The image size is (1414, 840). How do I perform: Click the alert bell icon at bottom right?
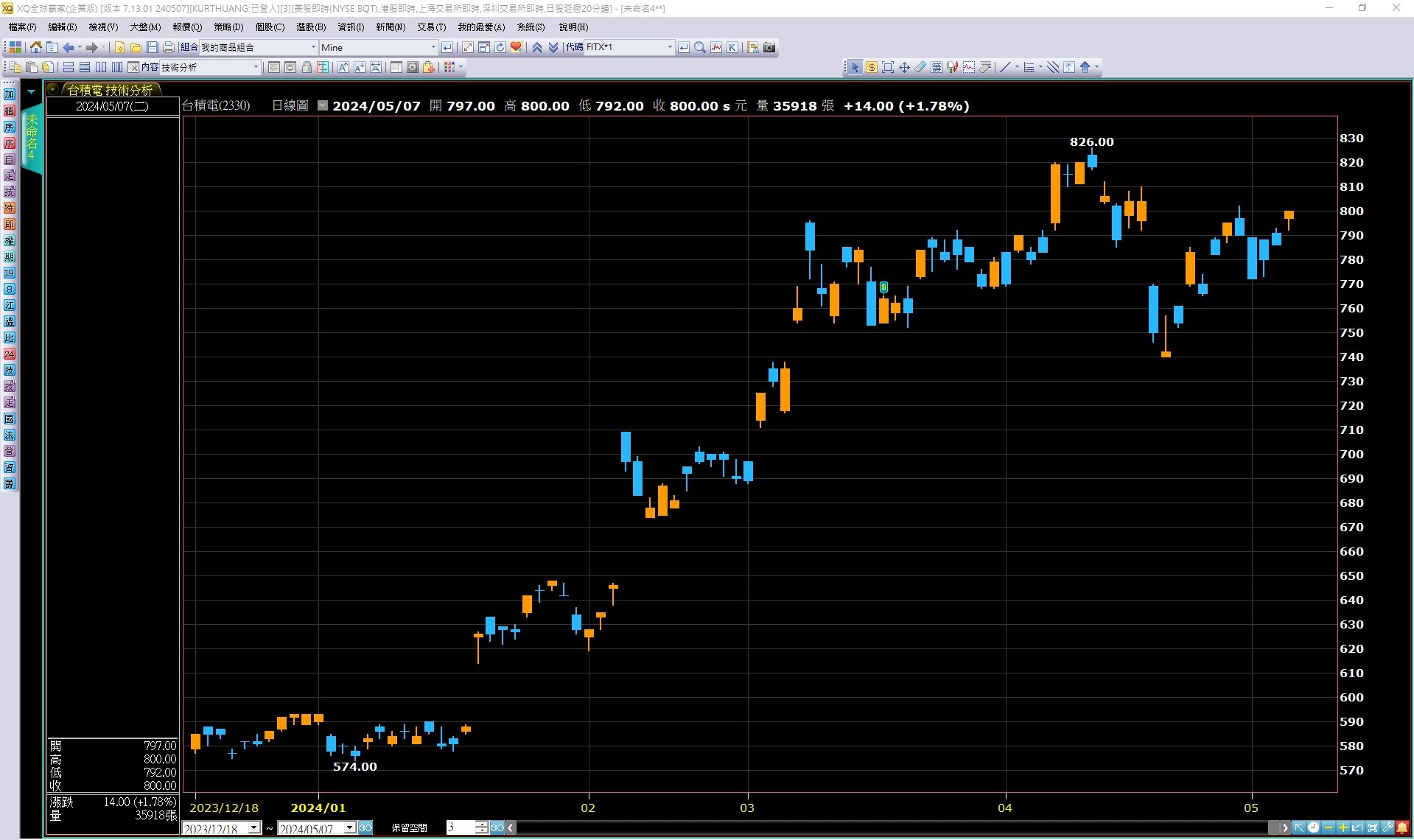[1402, 827]
